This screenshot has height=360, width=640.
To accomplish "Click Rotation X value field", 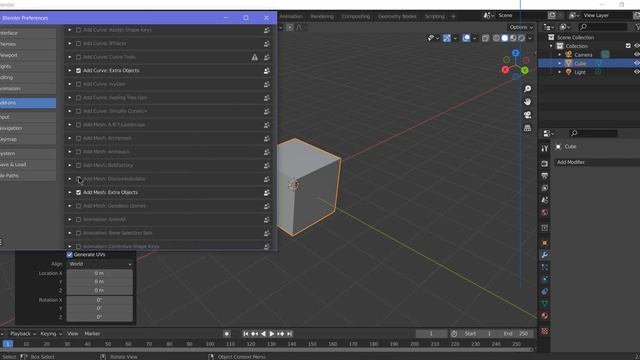I will tap(100, 300).
